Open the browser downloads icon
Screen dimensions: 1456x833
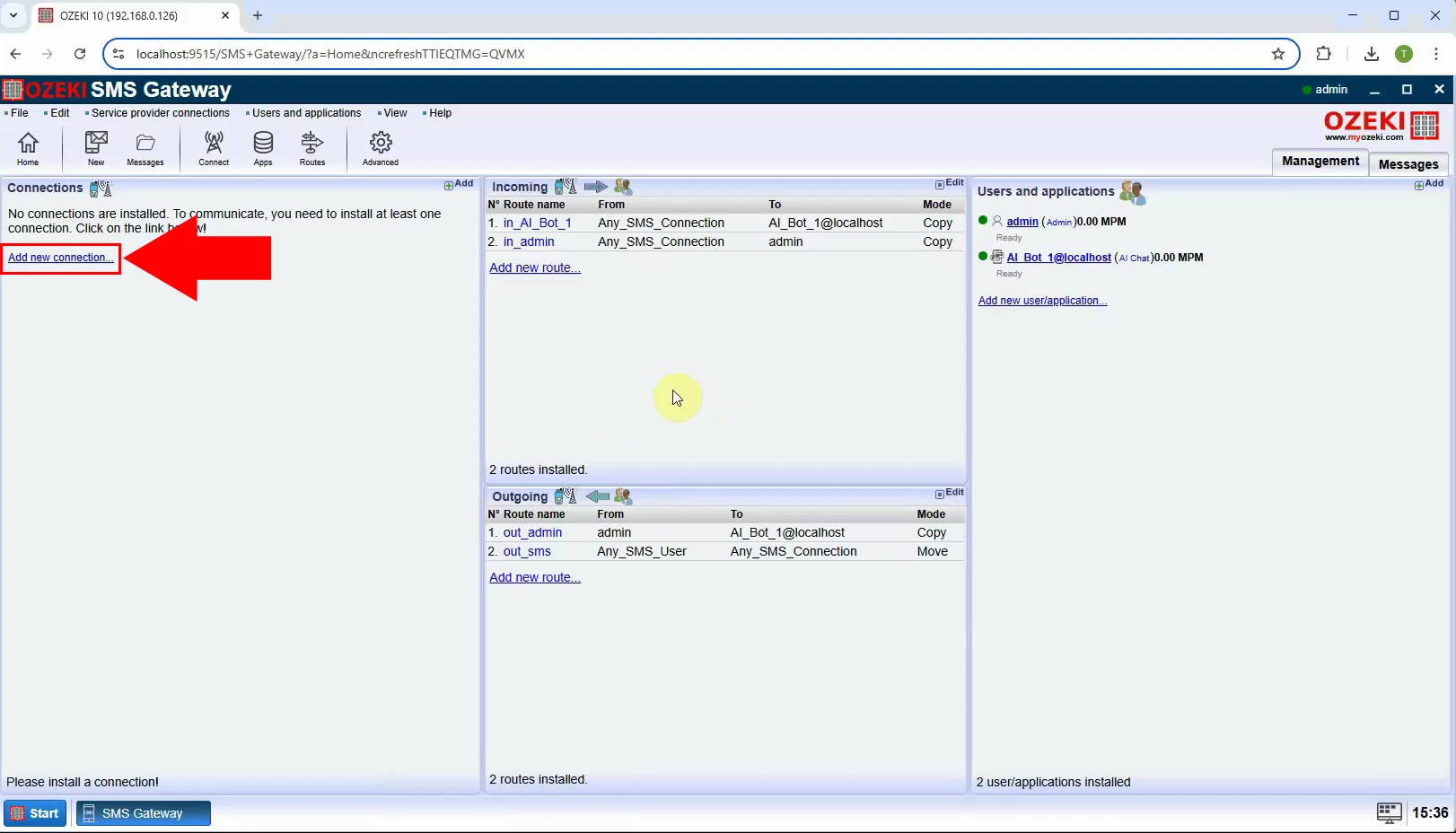tap(1371, 54)
